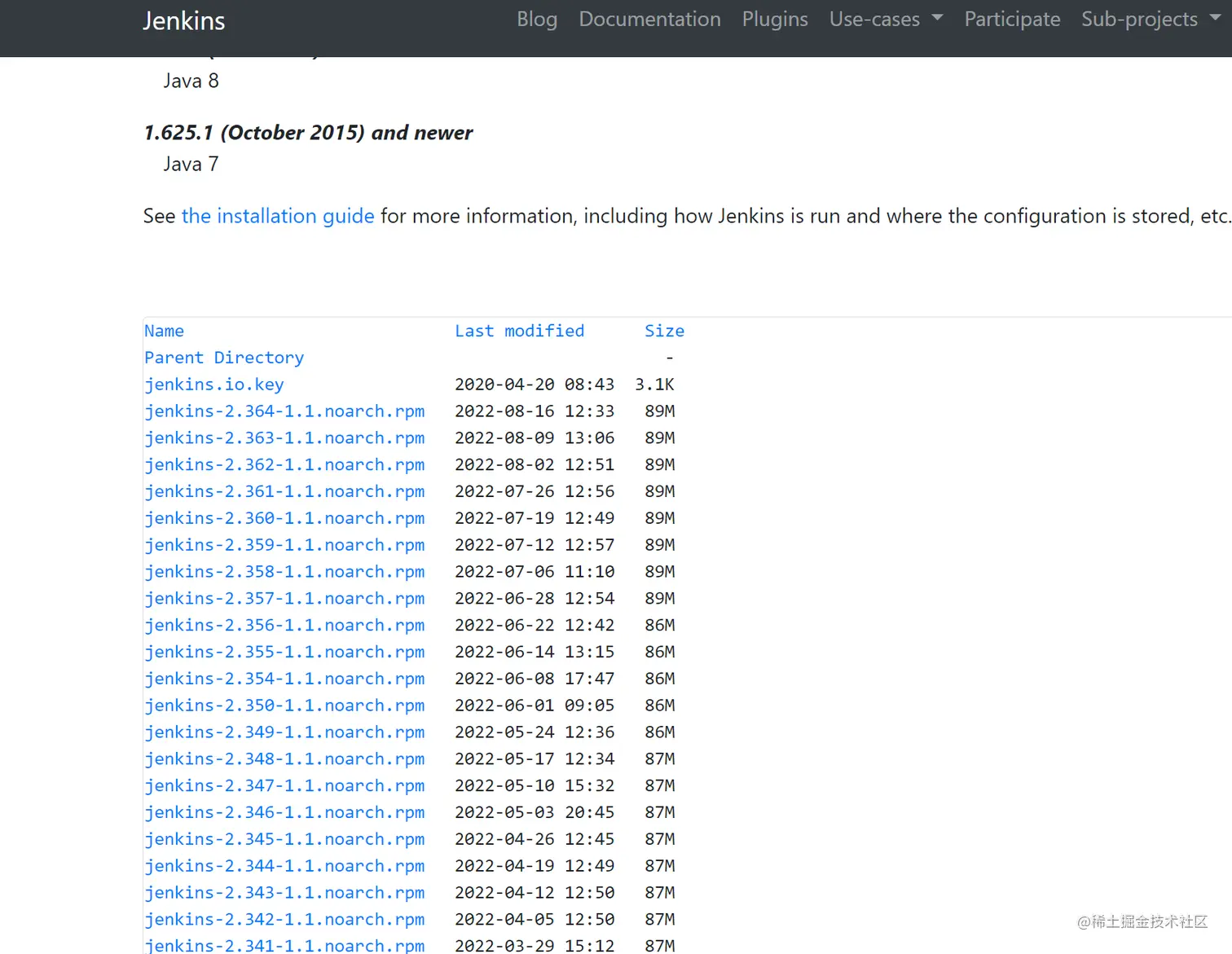
Task: Open the Parent Directory link
Action: pyautogui.click(x=224, y=358)
